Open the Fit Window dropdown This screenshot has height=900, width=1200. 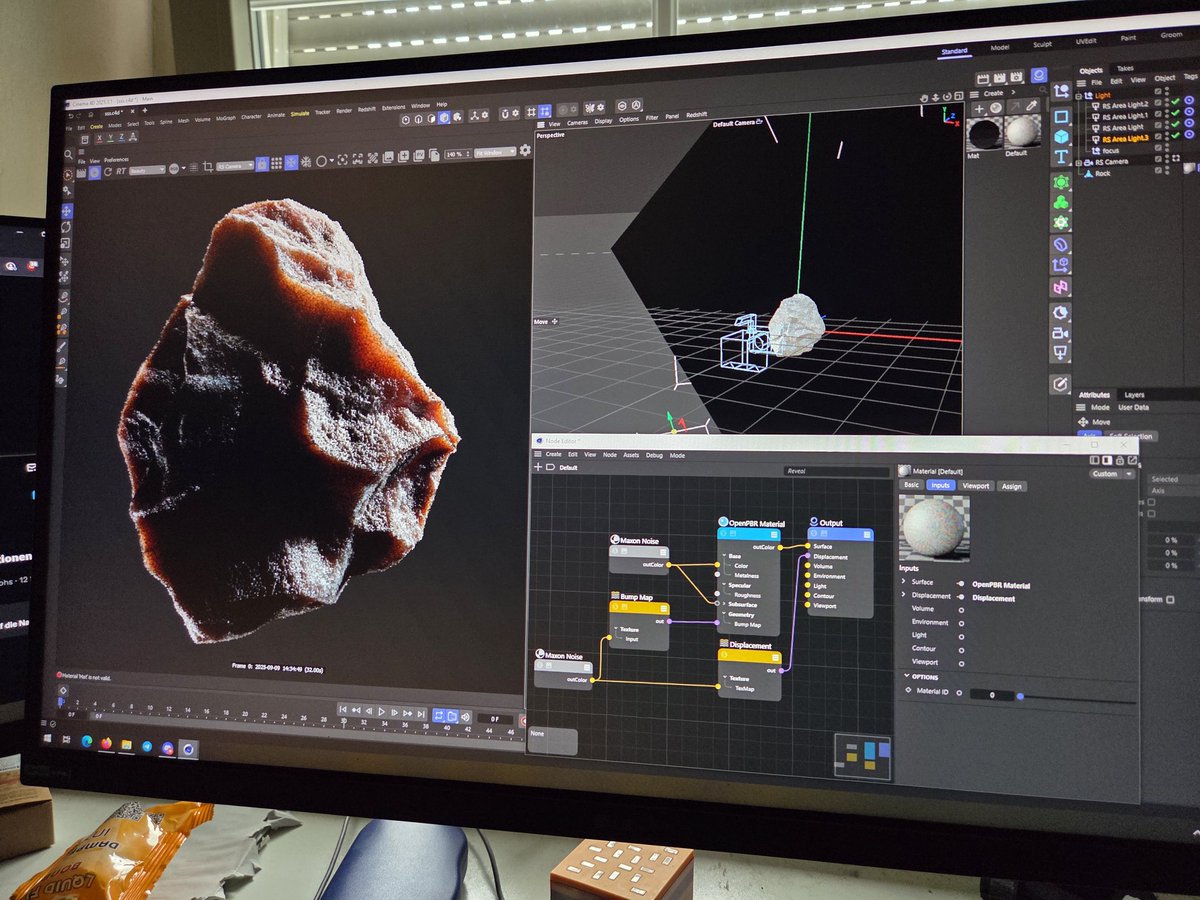pyautogui.click(x=495, y=152)
